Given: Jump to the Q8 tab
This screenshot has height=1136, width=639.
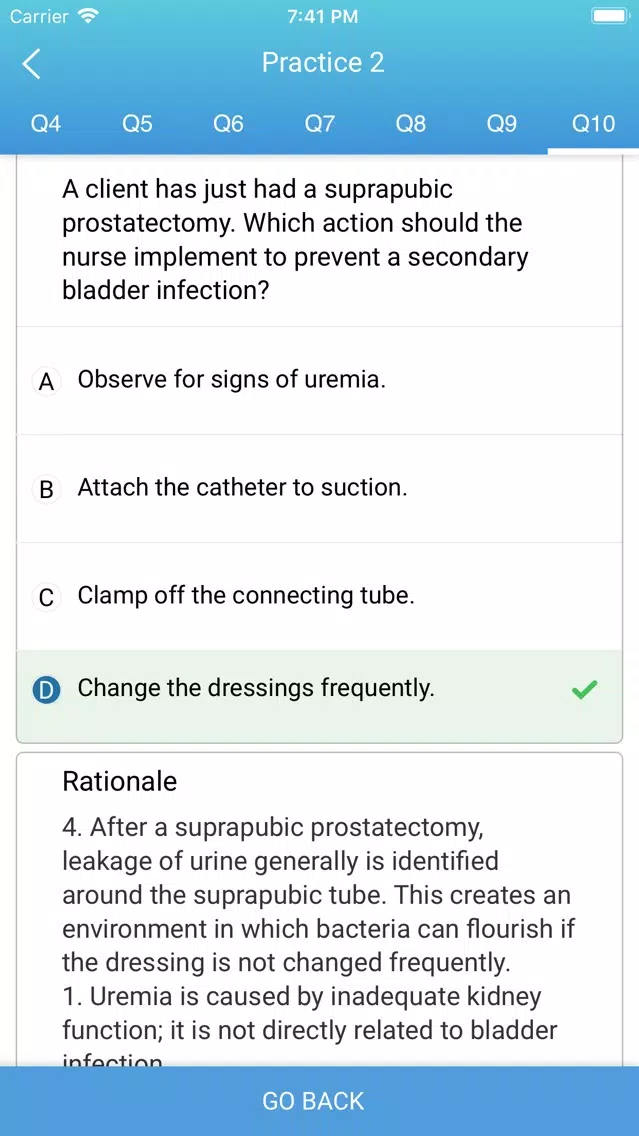Looking at the screenshot, I should 411,124.
